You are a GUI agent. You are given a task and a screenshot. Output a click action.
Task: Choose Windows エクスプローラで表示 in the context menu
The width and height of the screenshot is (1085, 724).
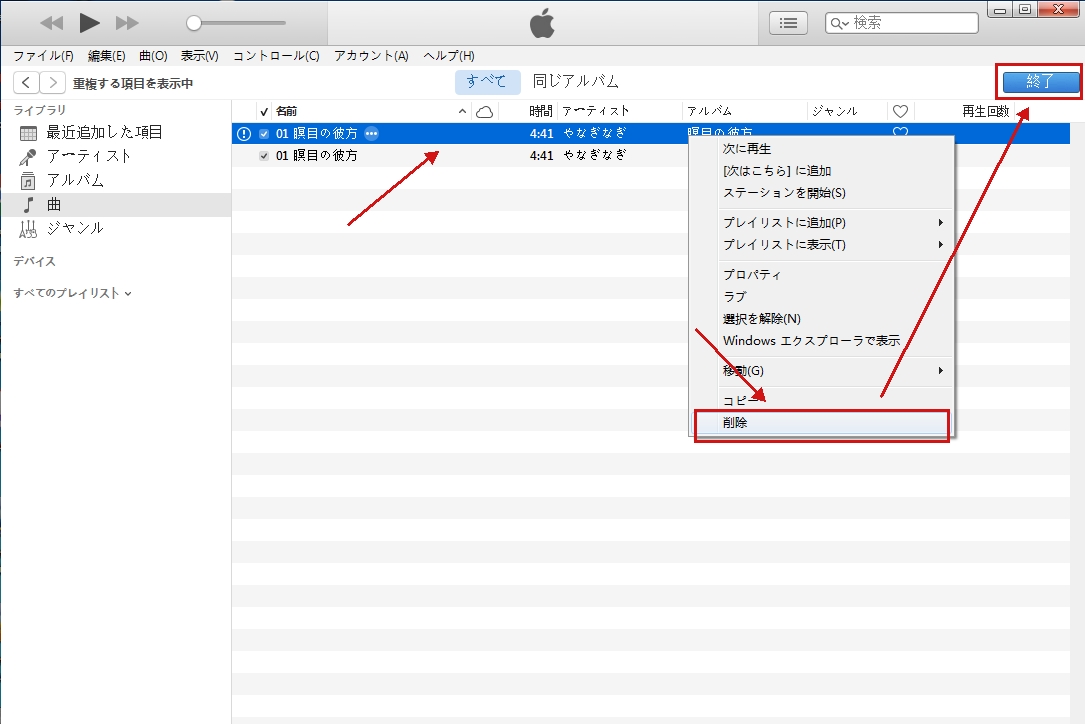click(812, 341)
